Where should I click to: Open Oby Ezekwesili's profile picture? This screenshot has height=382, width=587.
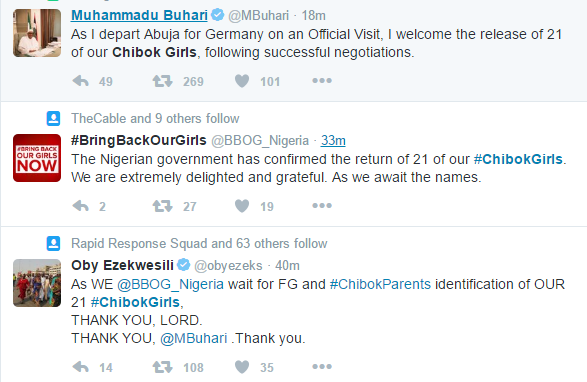click(x=37, y=283)
